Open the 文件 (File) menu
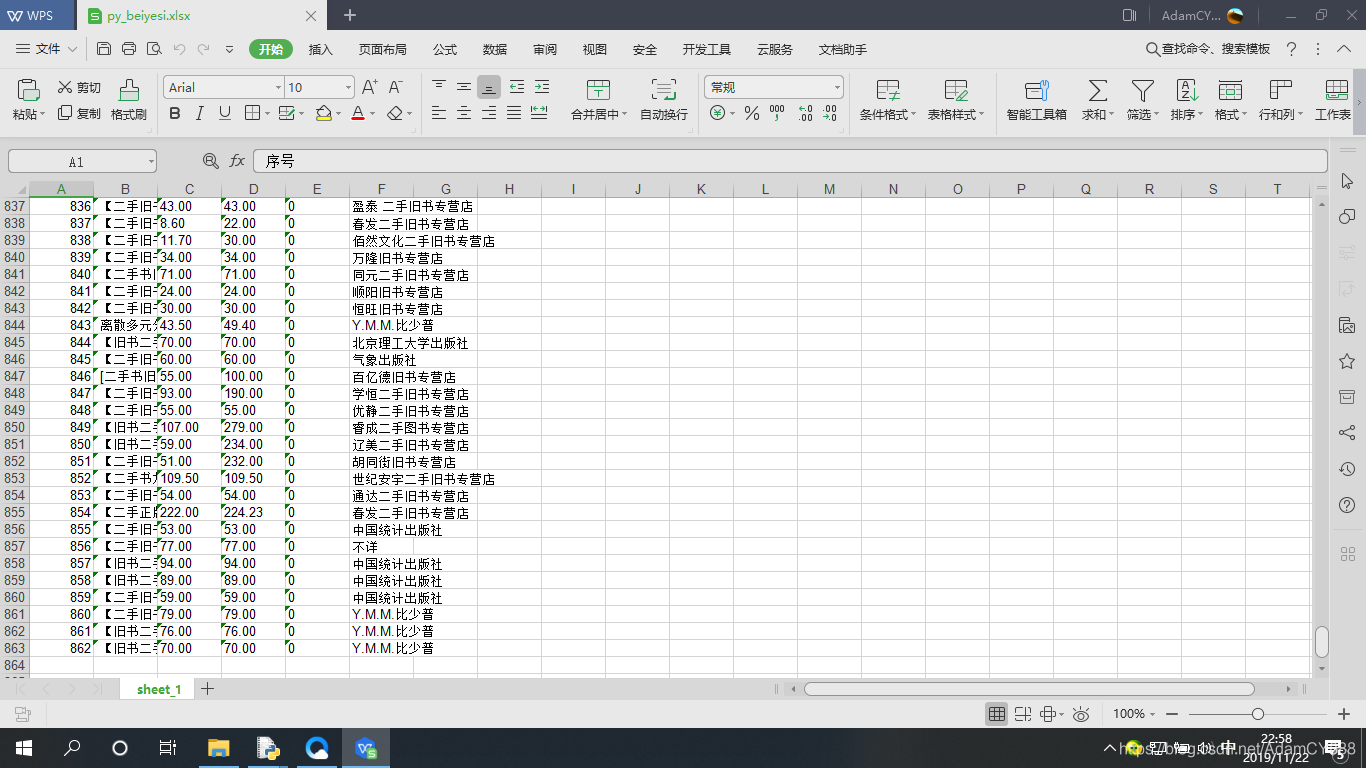Viewport: 1366px width, 768px height. click(47, 49)
